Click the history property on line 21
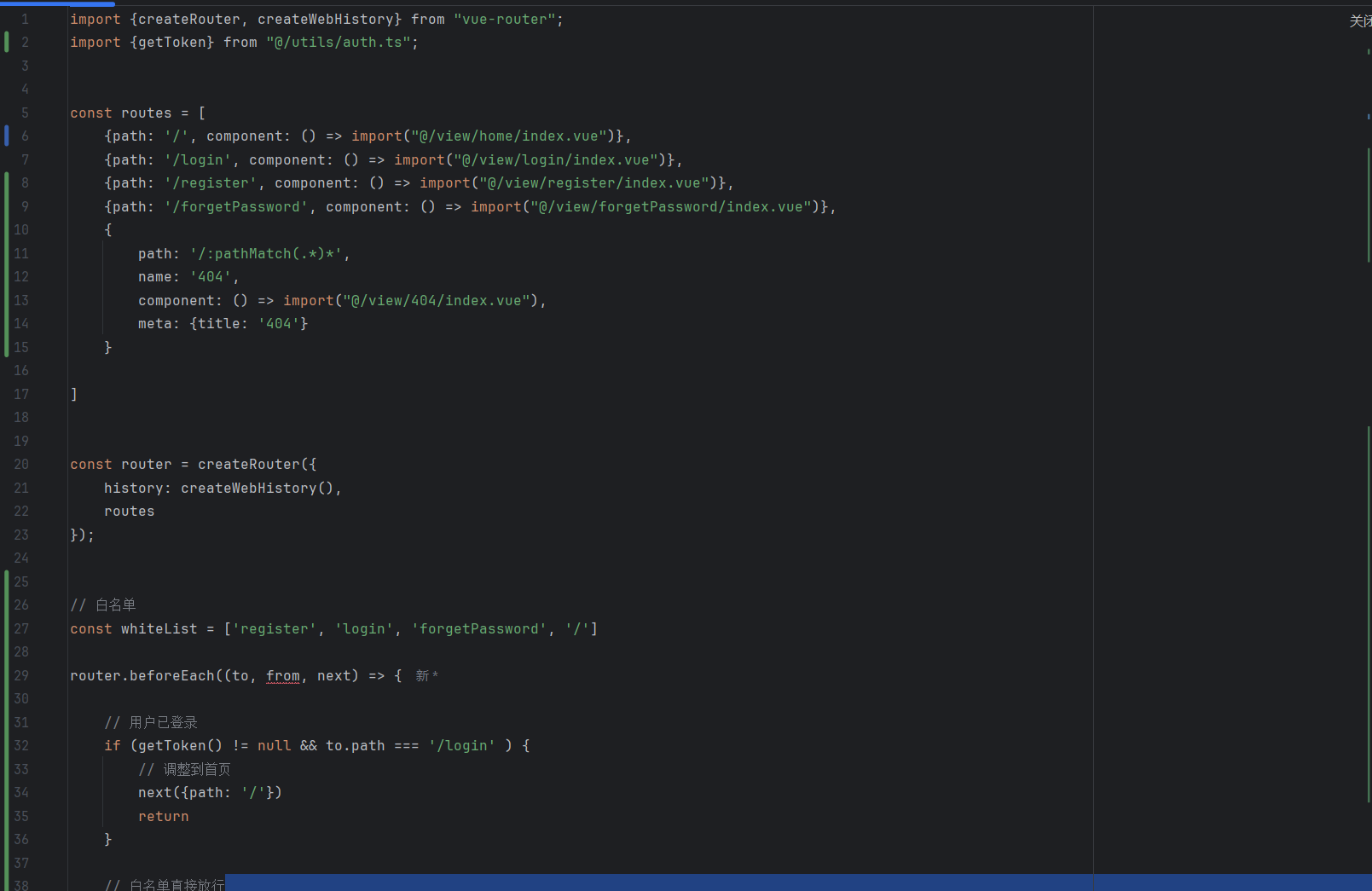The height and width of the screenshot is (891, 1372). (134, 489)
